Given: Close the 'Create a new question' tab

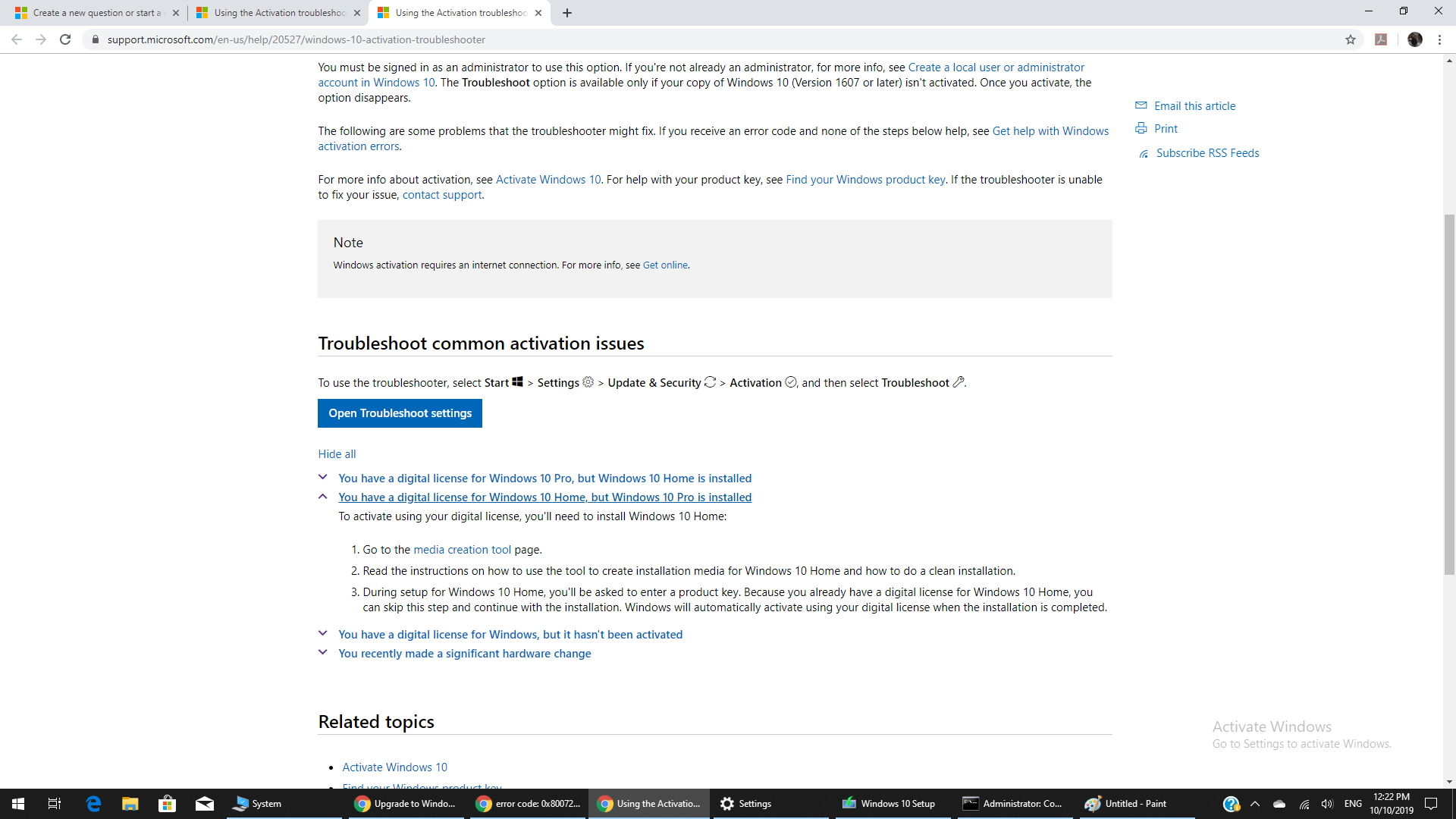Looking at the screenshot, I should point(176,13).
